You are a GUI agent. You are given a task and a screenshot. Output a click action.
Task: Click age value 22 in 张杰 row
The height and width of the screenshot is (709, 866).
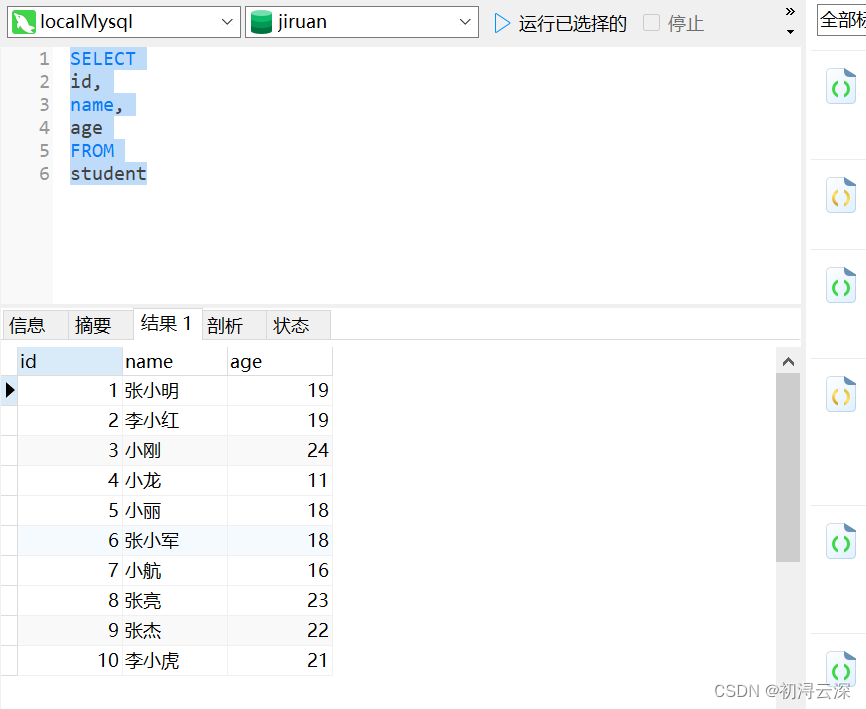279,630
